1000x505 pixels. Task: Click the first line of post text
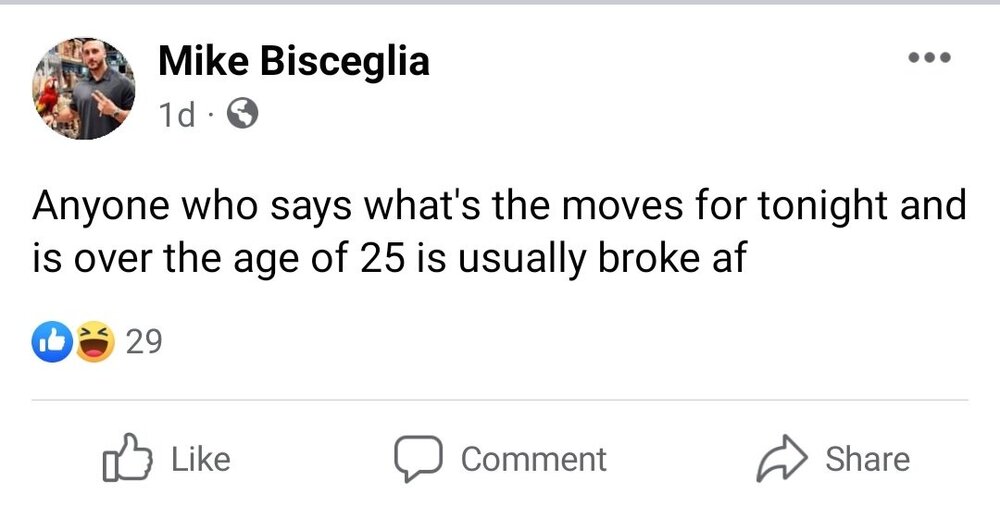500,207
